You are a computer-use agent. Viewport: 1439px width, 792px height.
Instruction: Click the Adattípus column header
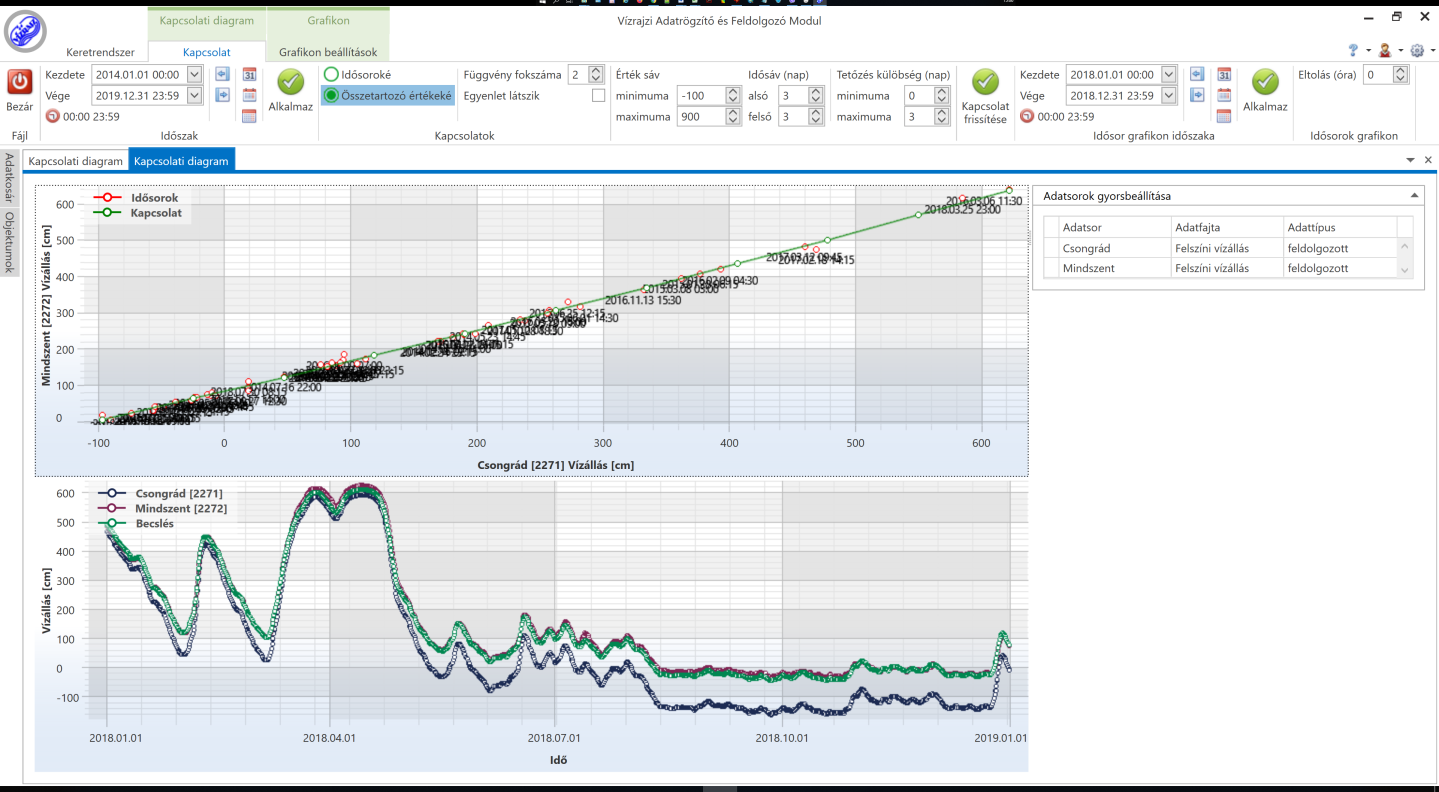(x=1339, y=227)
